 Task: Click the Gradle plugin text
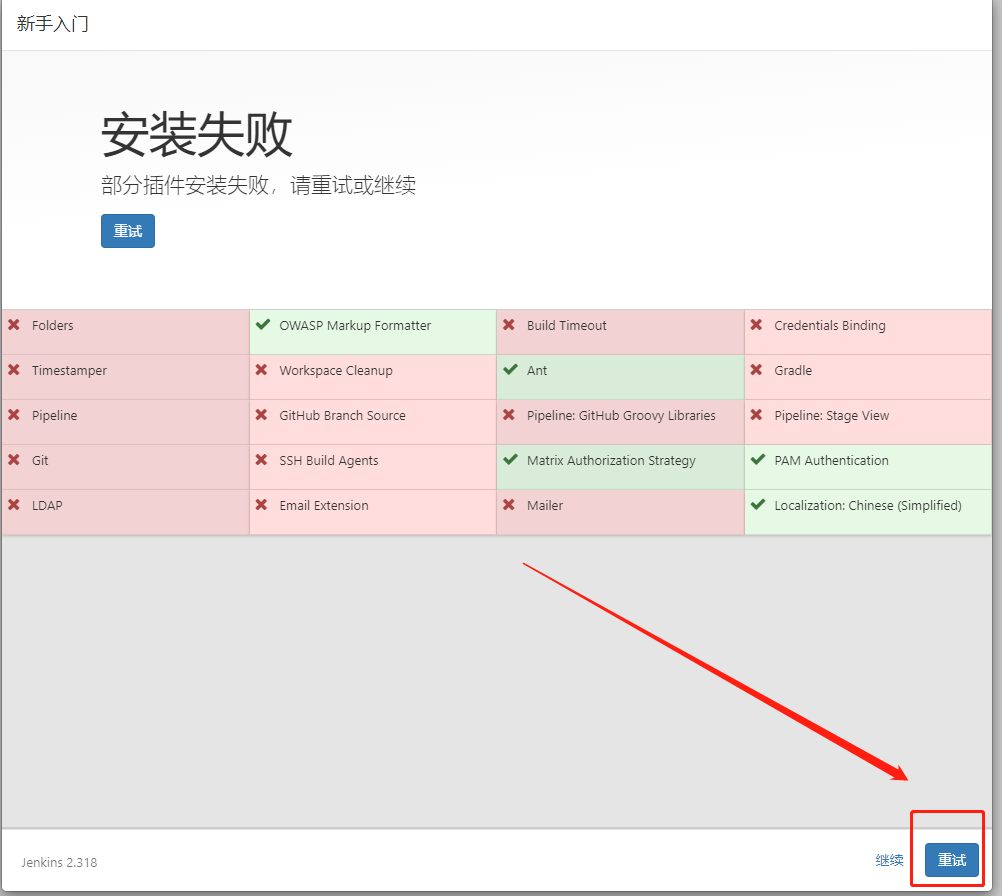(x=793, y=371)
